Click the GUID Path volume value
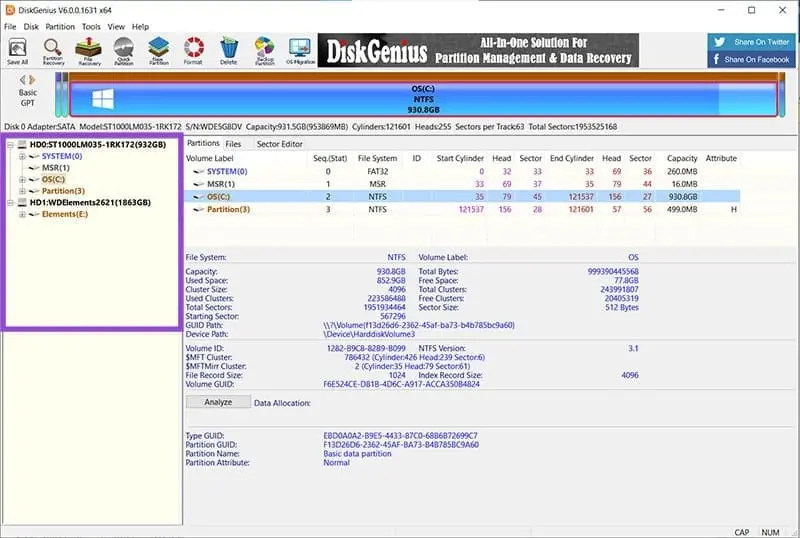The height and width of the screenshot is (538, 800). pyautogui.click(x=419, y=325)
